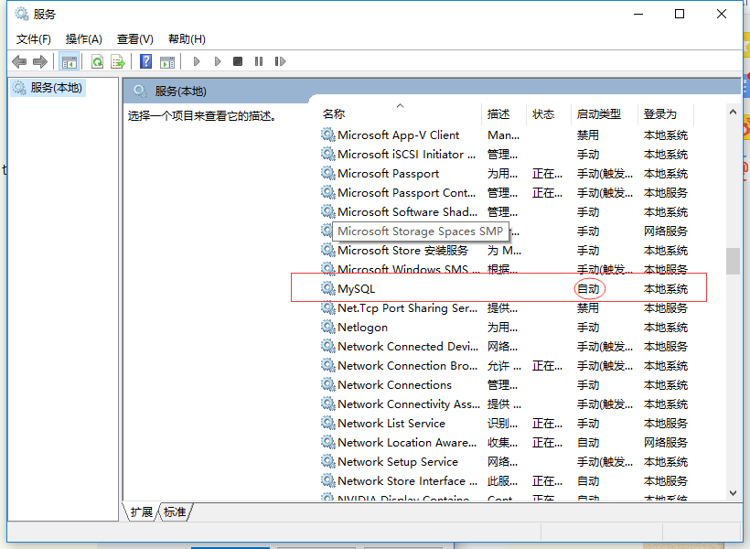Click the gear icon beside MySQL
This screenshot has height=549, width=750.
click(328, 288)
